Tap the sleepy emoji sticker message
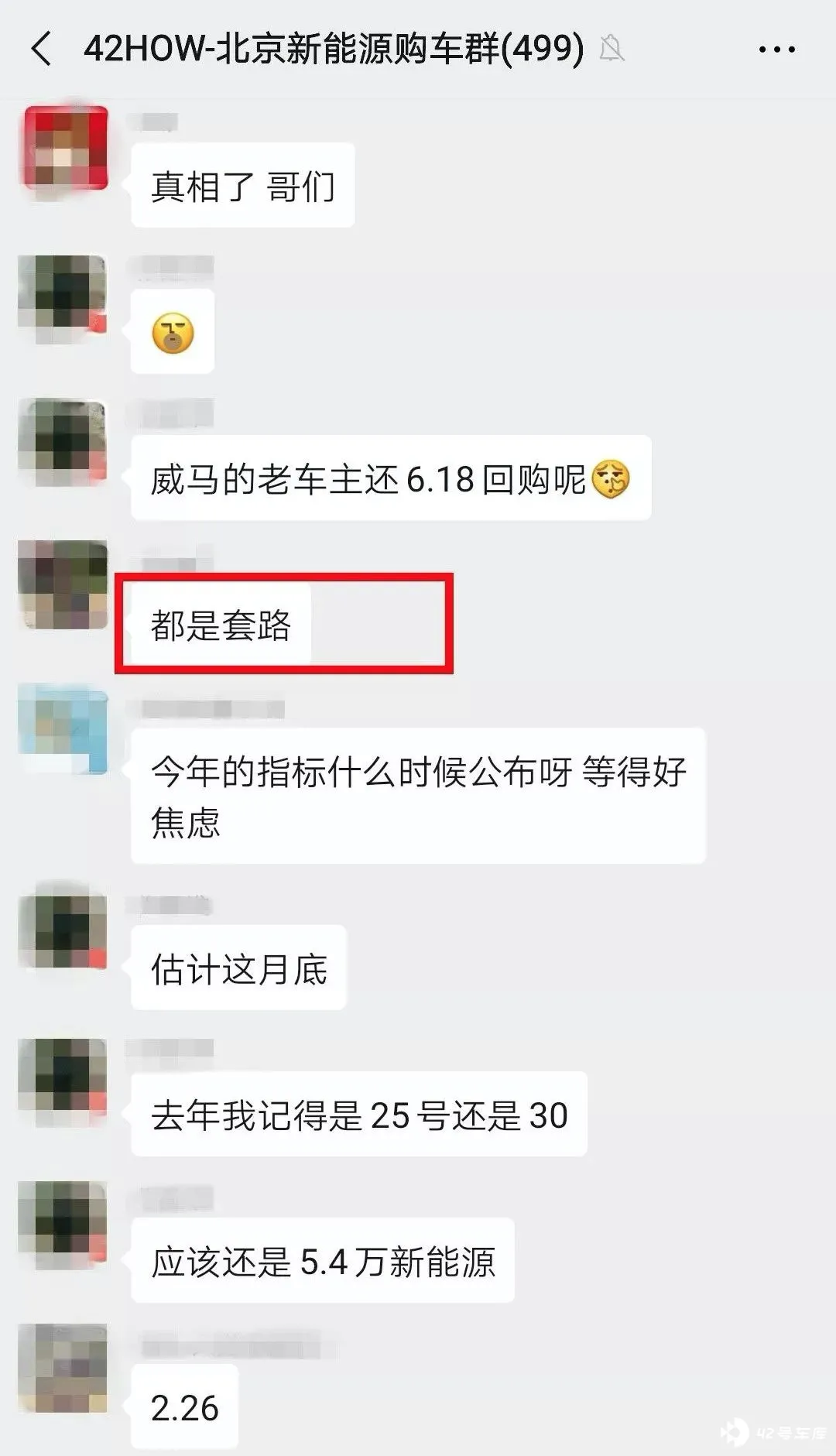This screenshot has width=836, height=1456. click(173, 332)
